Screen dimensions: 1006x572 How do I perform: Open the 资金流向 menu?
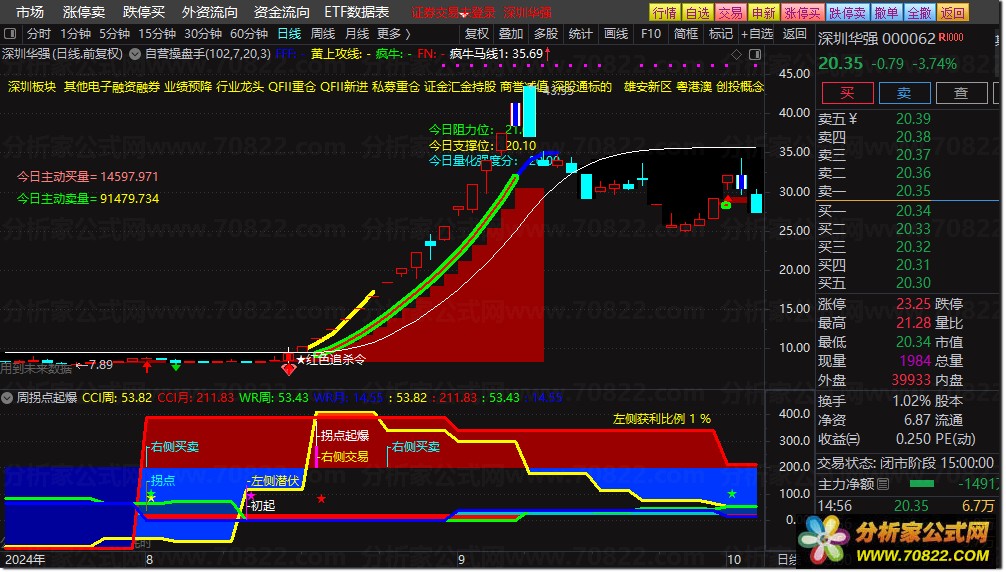coord(281,12)
